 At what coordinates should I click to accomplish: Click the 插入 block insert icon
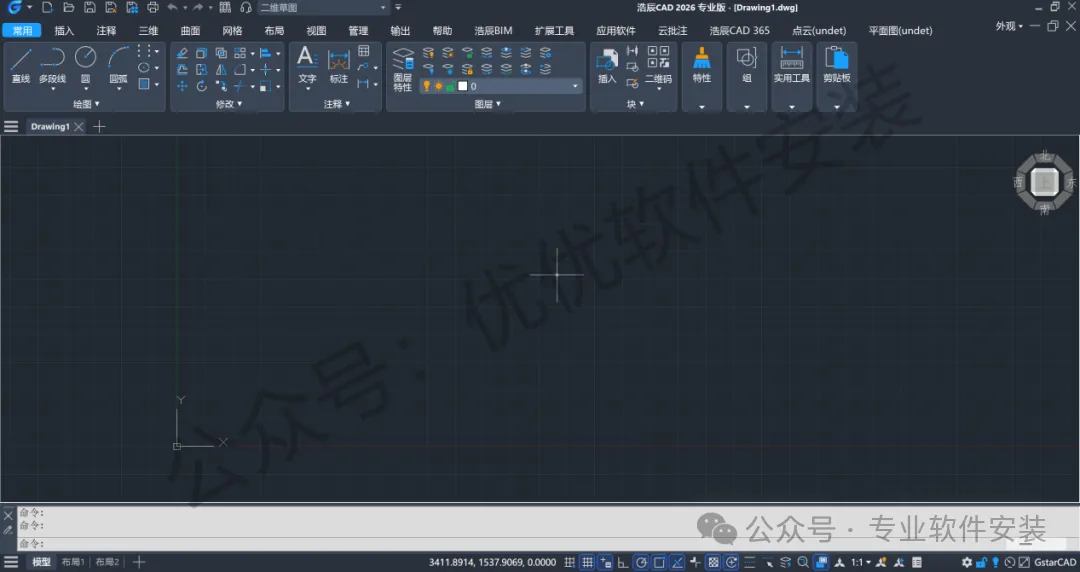607,65
